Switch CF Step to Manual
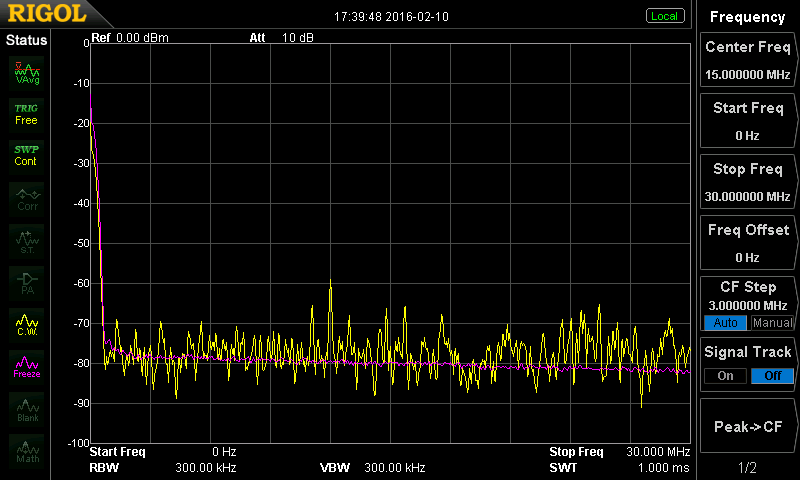 (x=773, y=323)
